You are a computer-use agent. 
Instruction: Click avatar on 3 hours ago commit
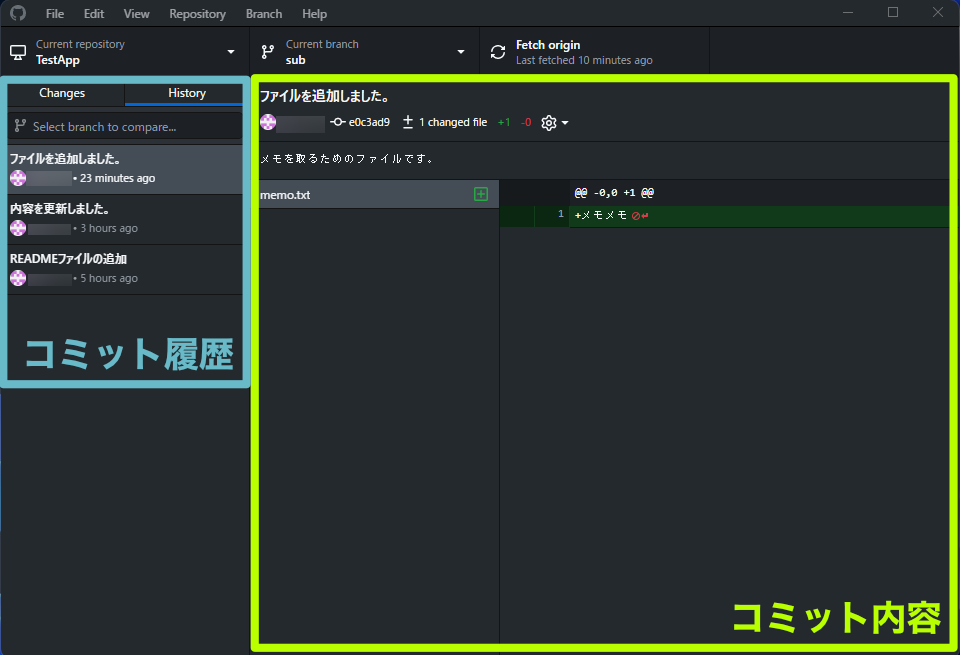click(x=18, y=228)
